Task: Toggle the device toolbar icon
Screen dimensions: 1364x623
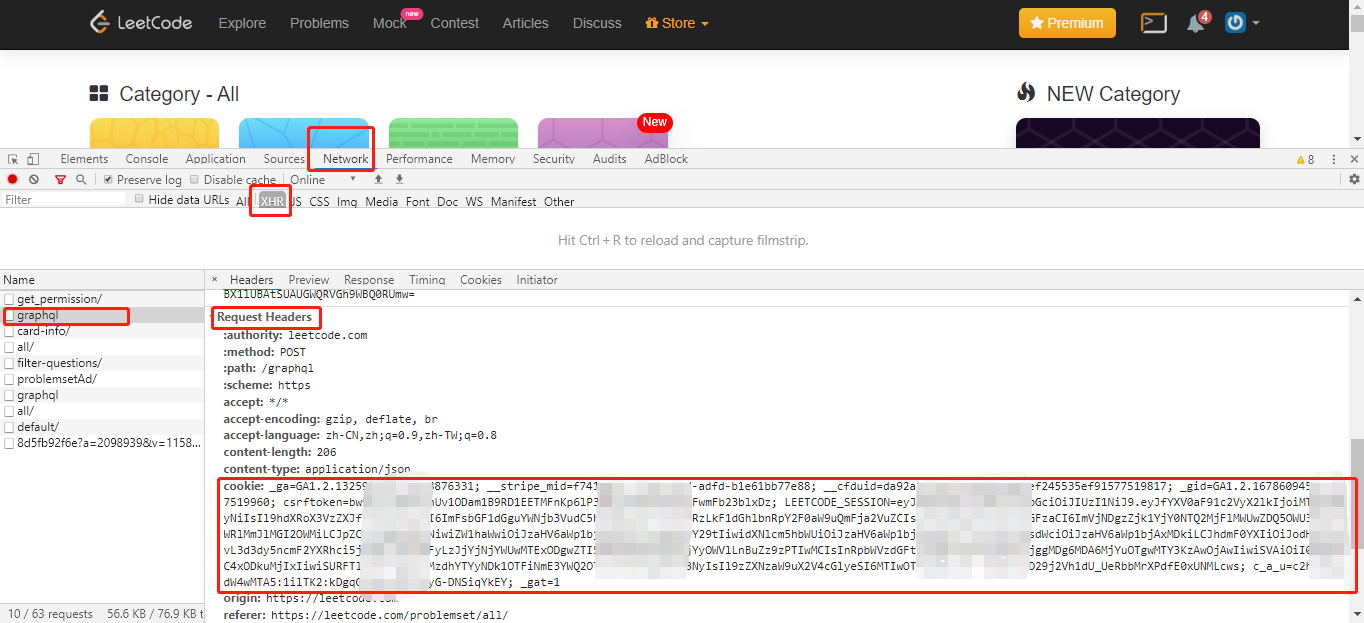Action: 33,159
